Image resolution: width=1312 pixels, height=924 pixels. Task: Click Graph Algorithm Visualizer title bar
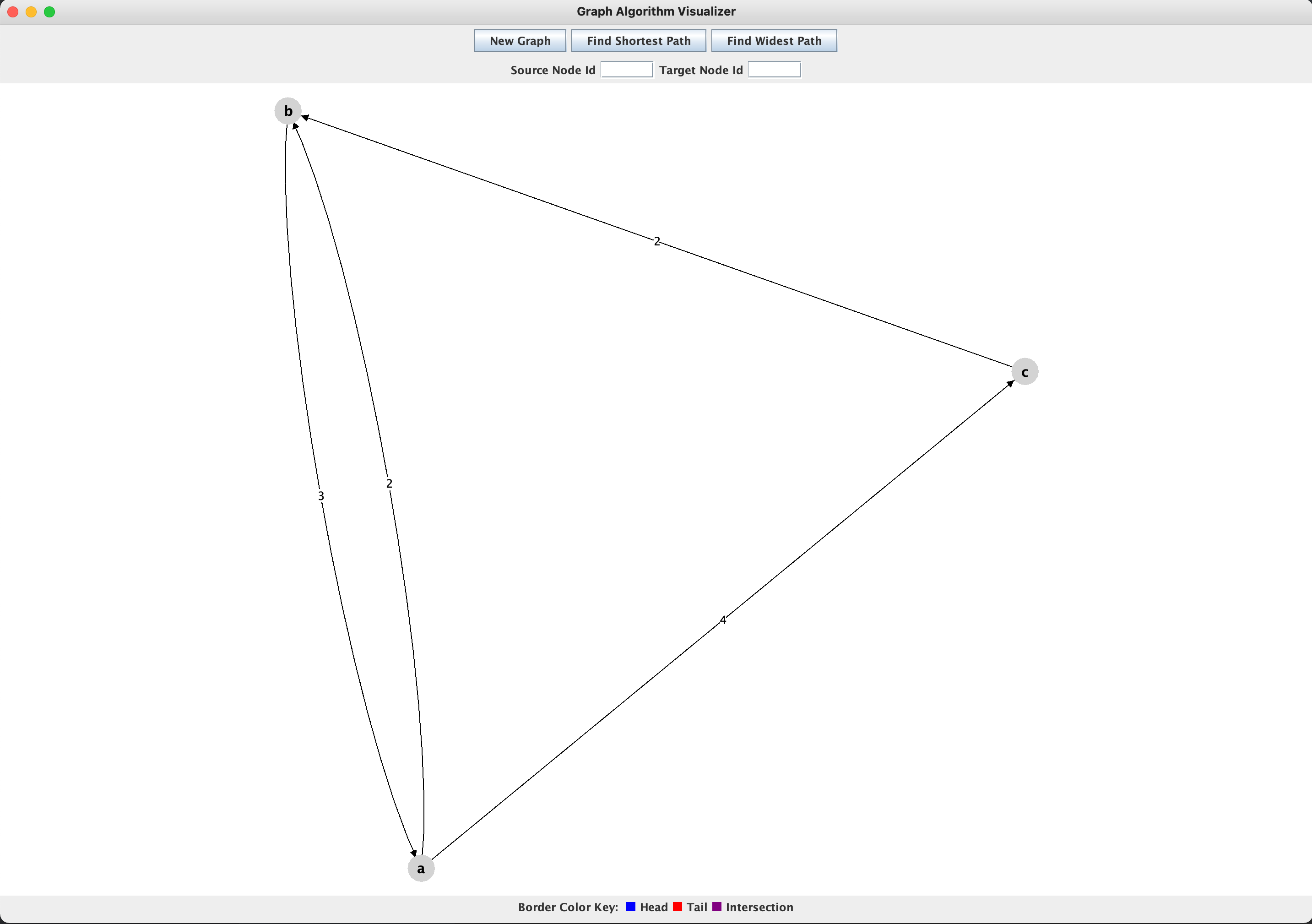coord(657,11)
